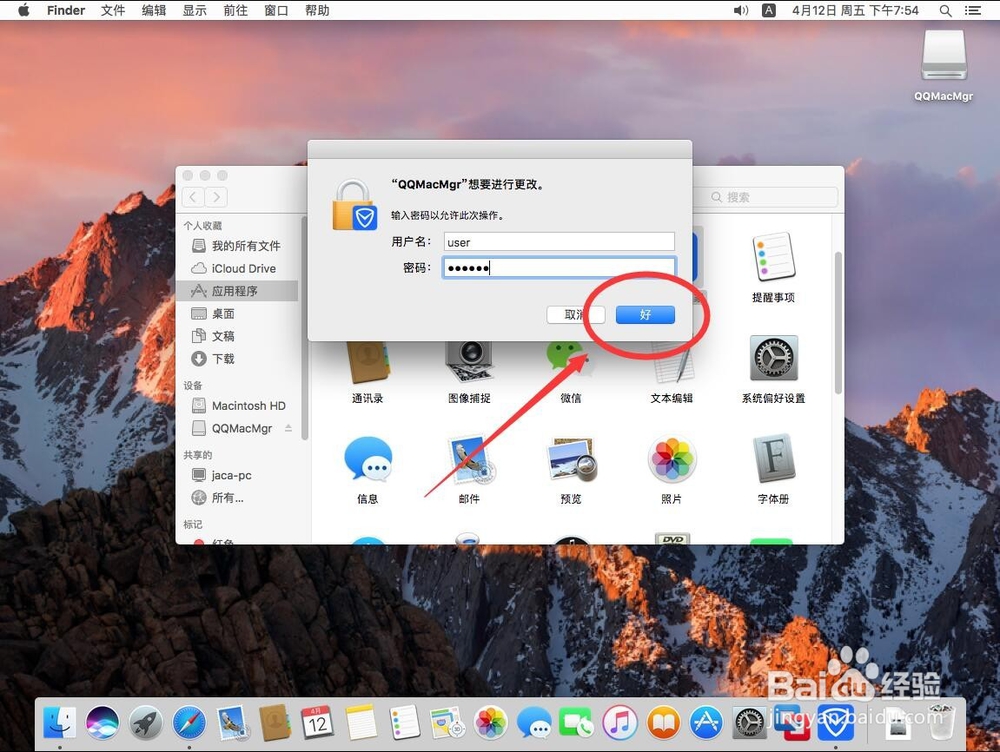Viewport: 1000px width, 752px height.
Task: Select 所有… in Finder sidebar
Action: tap(237, 498)
